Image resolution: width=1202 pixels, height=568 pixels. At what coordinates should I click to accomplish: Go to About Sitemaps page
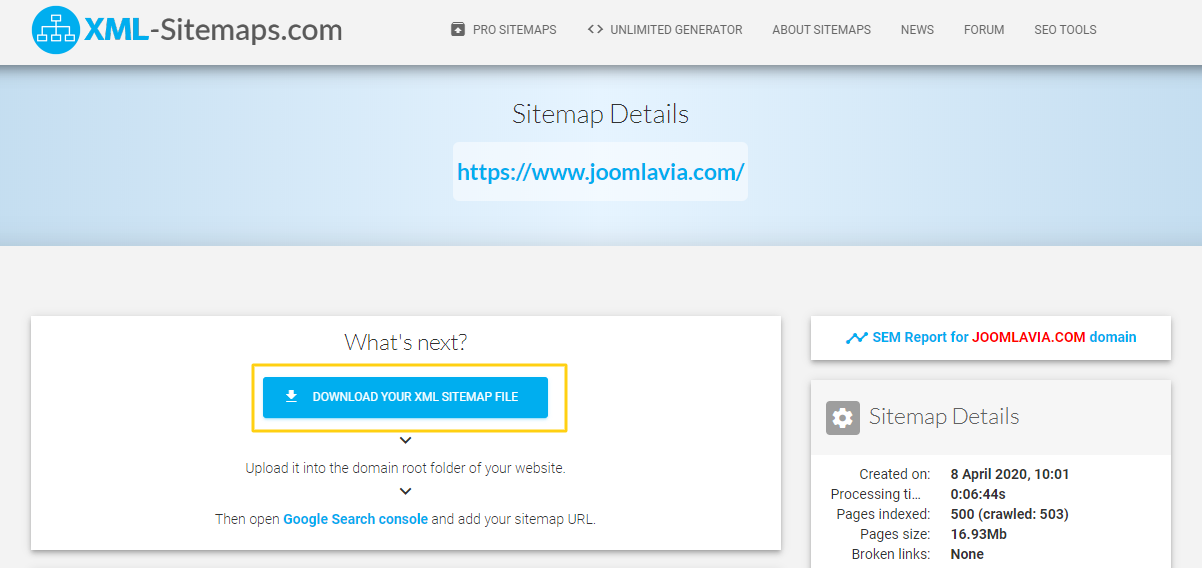[x=821, y=30]
